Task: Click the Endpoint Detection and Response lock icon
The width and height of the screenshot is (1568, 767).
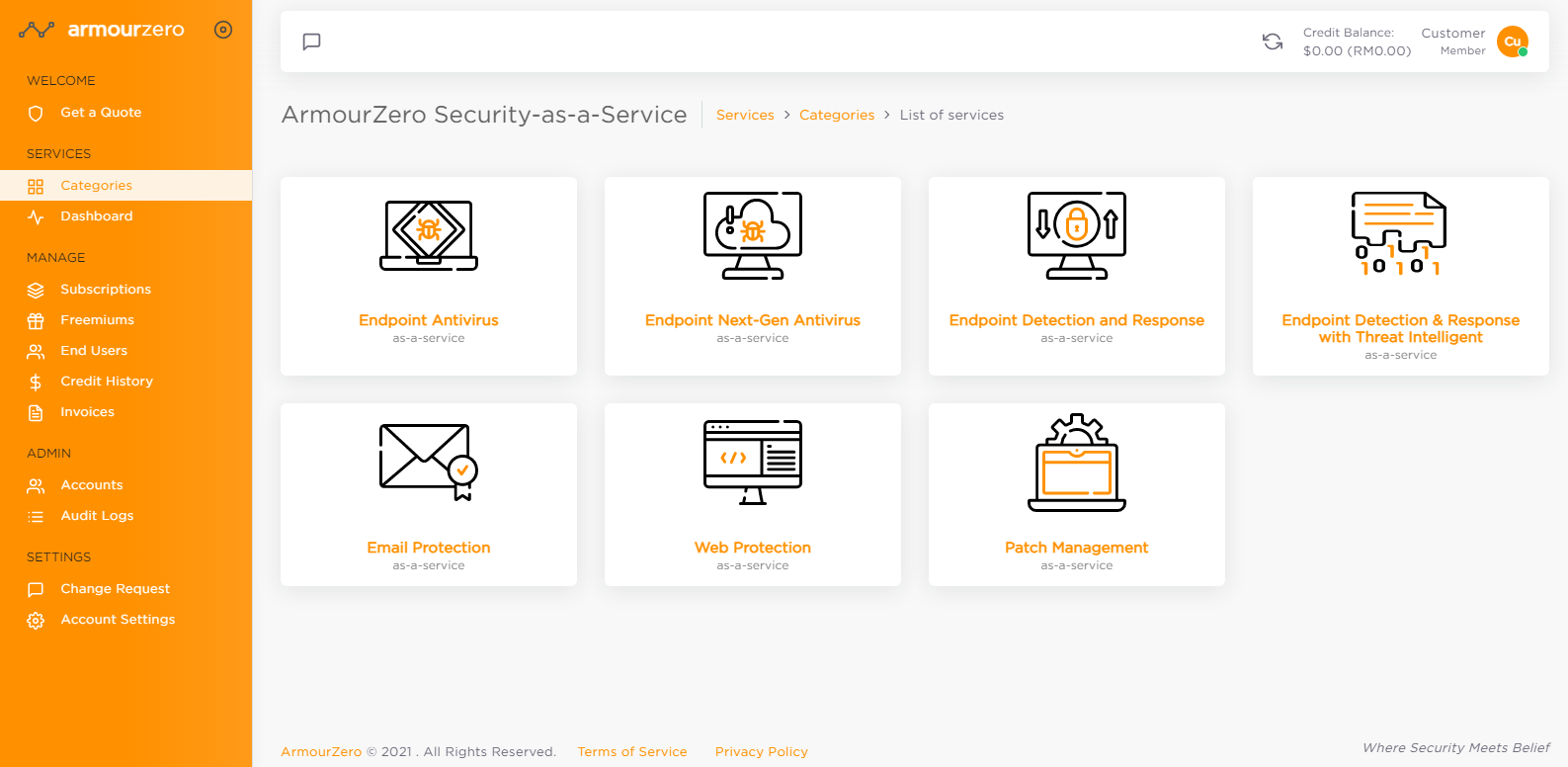Action: [x=1077, y=235]
